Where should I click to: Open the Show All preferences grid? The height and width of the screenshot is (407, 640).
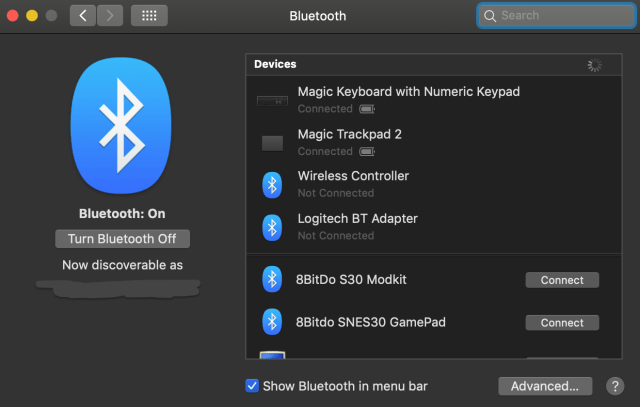click(x=149, y=16)
